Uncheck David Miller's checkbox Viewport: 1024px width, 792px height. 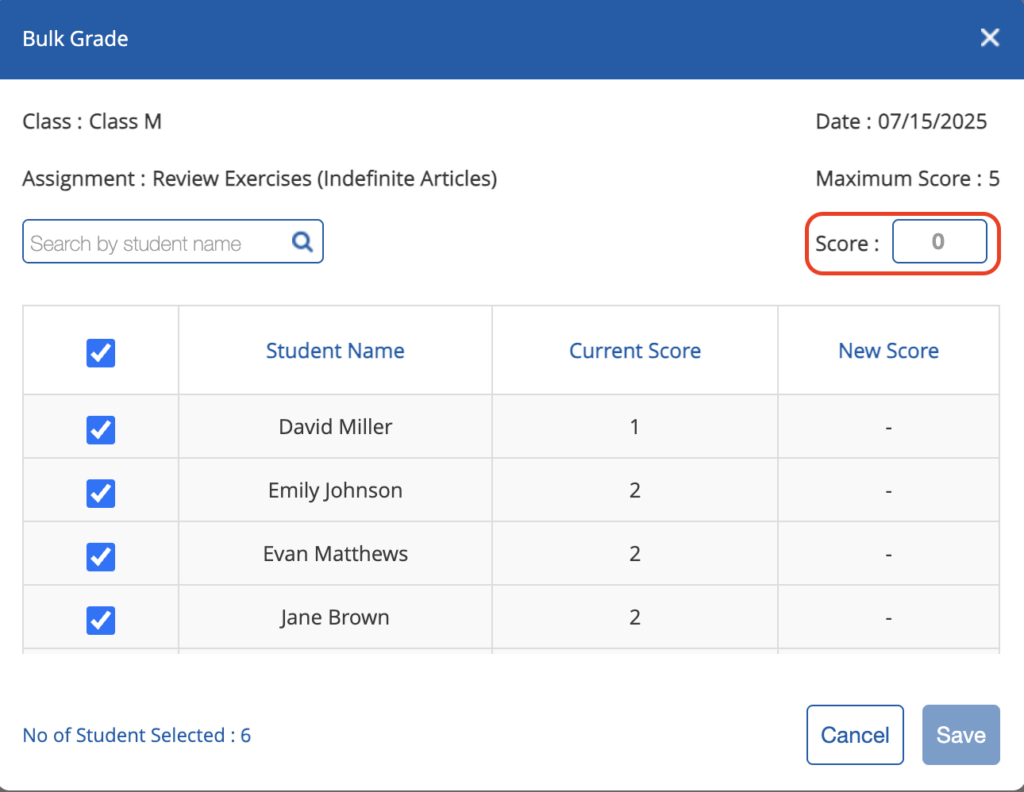point(101,430)
